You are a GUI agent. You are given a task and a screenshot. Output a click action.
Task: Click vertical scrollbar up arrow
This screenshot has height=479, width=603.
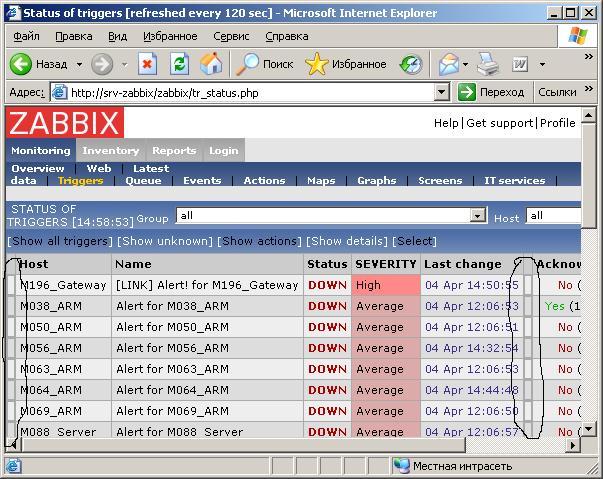pos(589,115)
